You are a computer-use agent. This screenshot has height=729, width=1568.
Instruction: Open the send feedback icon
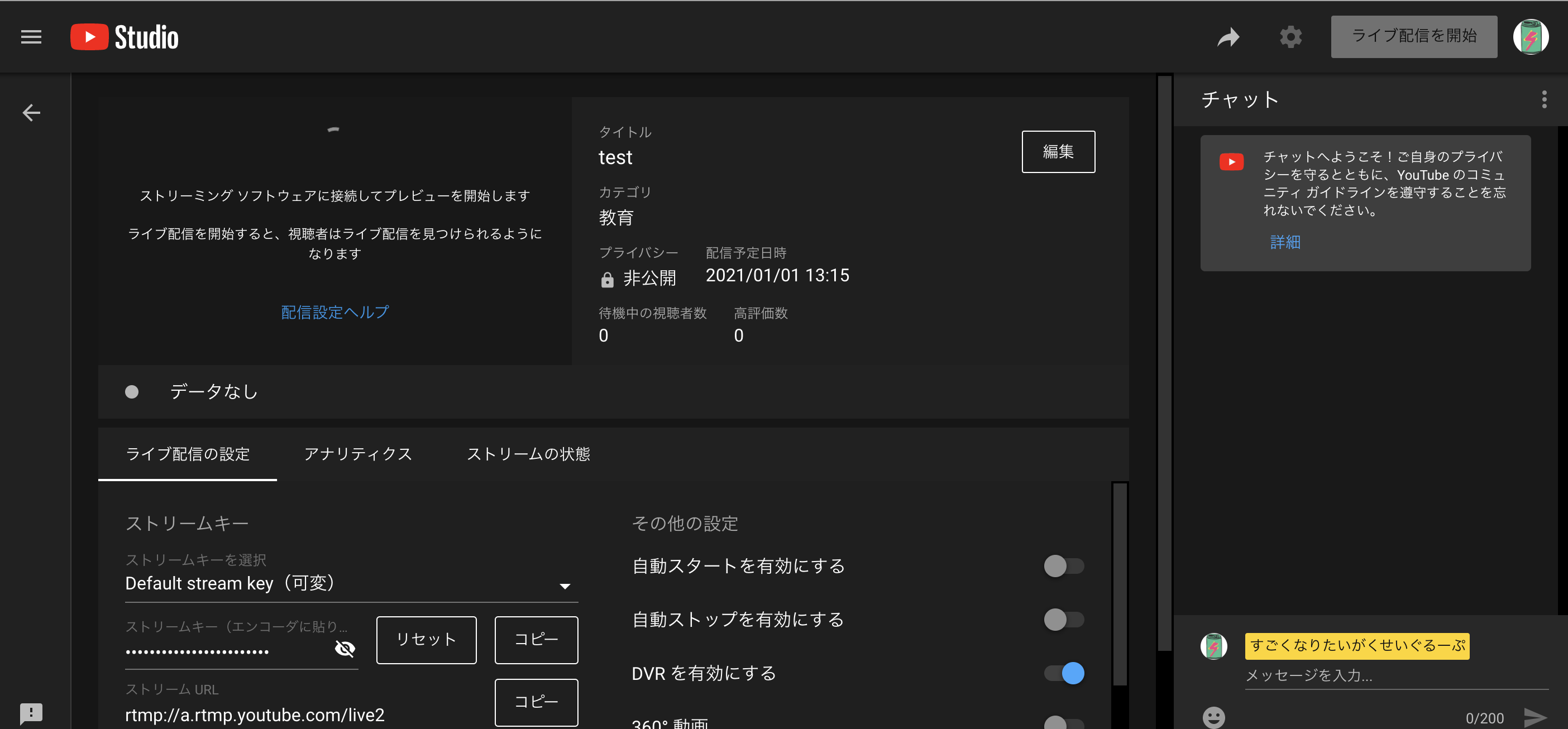(x=31, y=713)
